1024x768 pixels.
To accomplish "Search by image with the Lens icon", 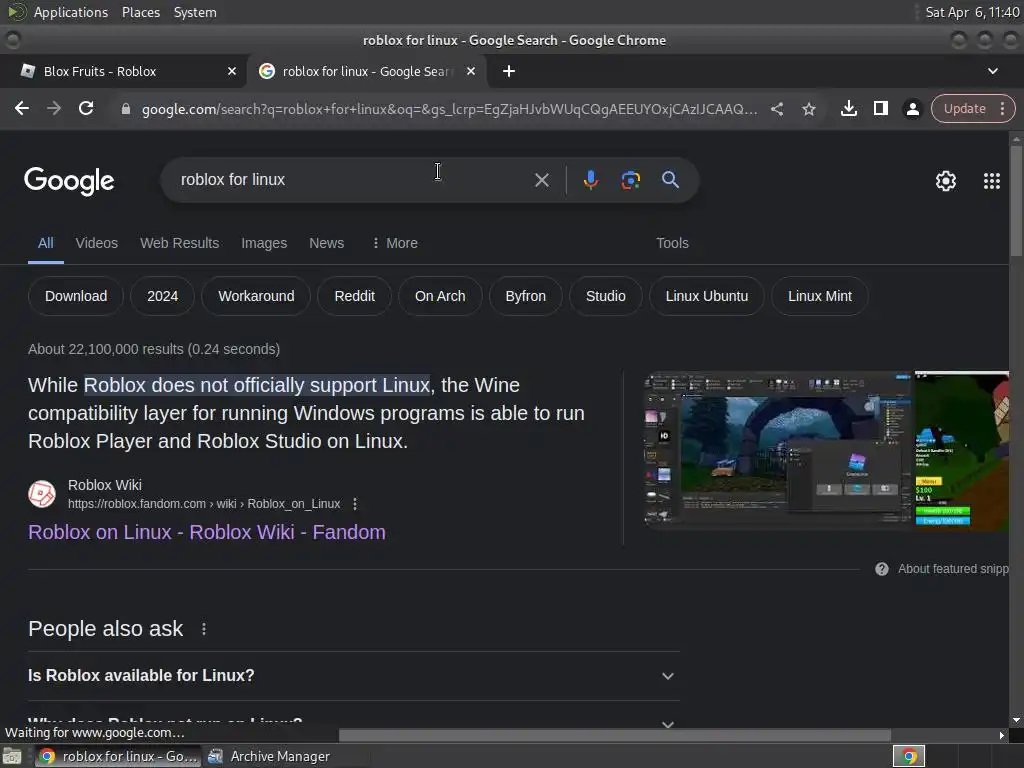I will pos(630,180).
